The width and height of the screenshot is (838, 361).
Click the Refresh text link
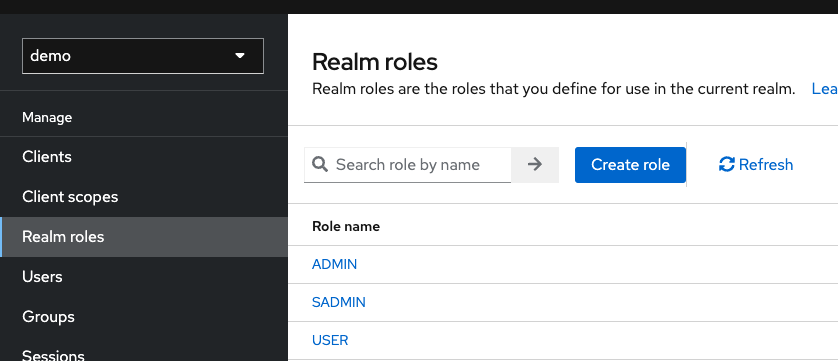coord(766,165)
